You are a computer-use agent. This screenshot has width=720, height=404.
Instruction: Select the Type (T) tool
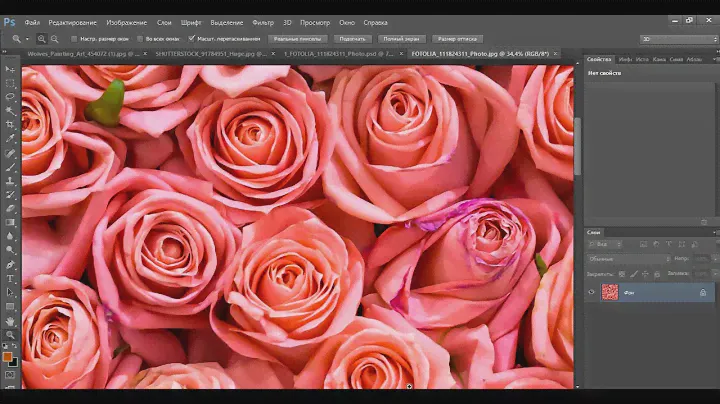10,278
